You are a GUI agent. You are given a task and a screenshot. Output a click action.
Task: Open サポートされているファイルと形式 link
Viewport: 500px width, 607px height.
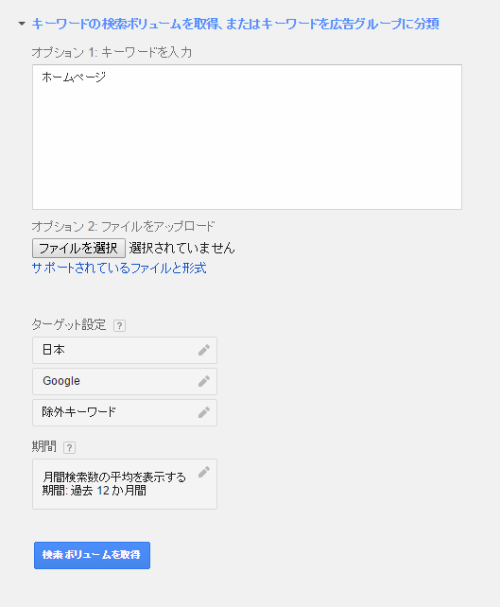(119, 268)
